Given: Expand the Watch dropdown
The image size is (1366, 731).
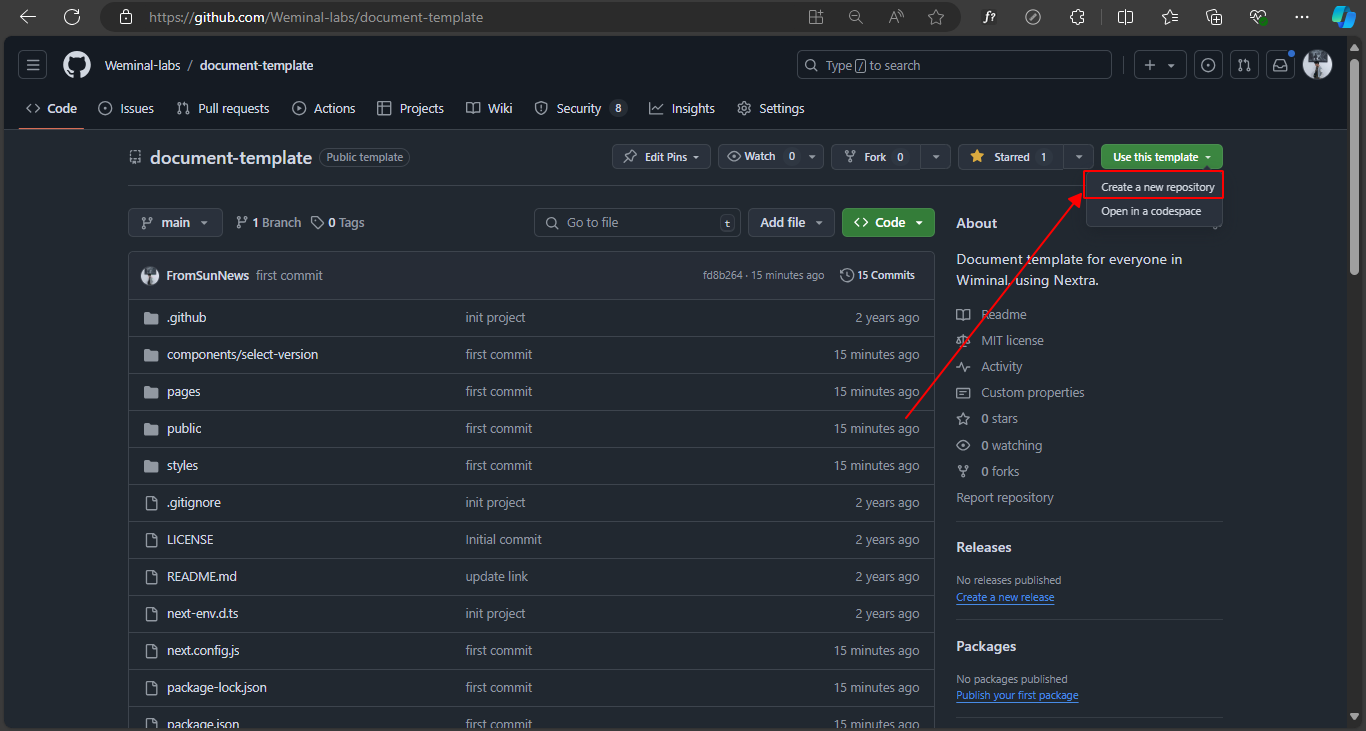Looking at the screenshot, I should click(771, 157).
